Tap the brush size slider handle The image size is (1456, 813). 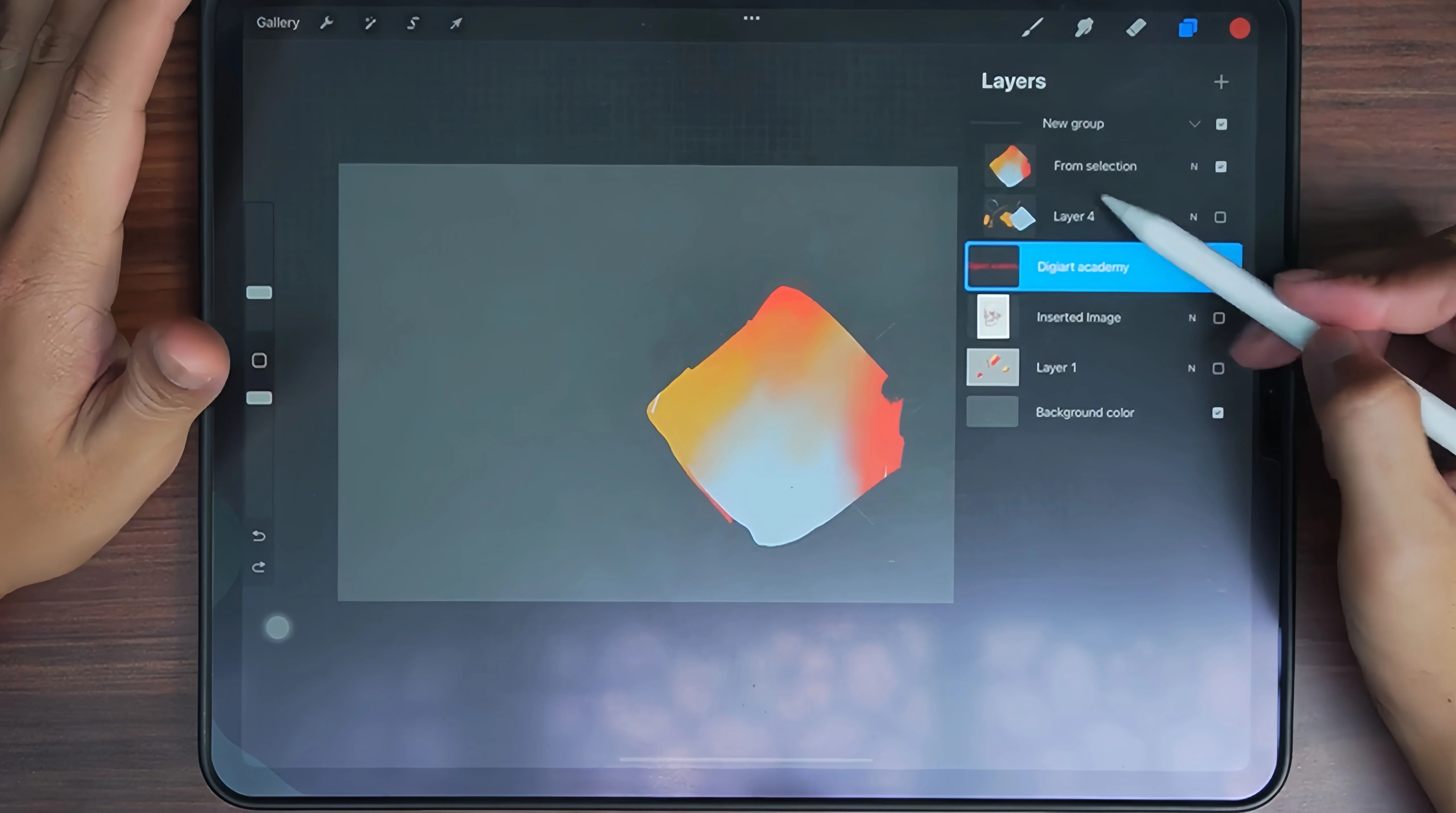click(x=259, y=293)
